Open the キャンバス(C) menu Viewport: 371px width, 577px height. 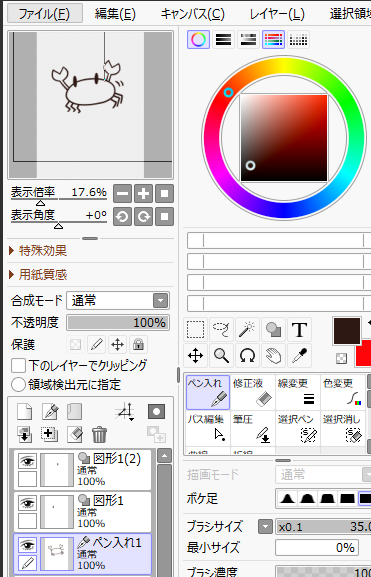coord(192,14)
